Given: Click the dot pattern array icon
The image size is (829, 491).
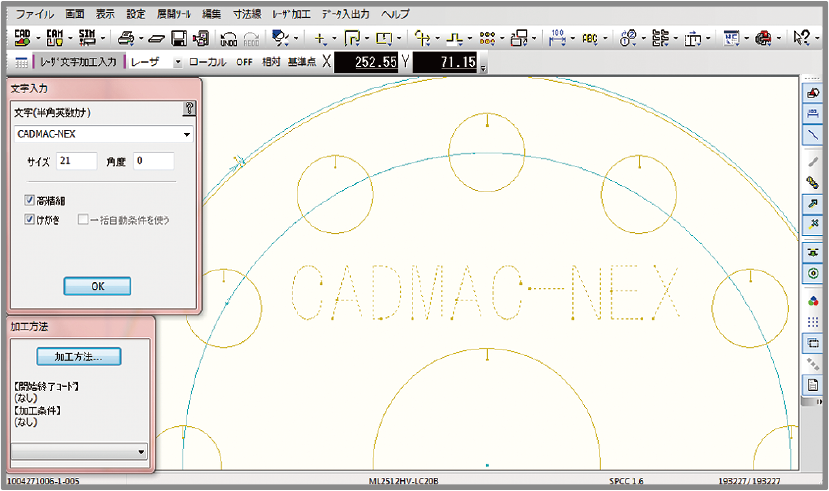Looking at the screenshot, I should [487, 38].
